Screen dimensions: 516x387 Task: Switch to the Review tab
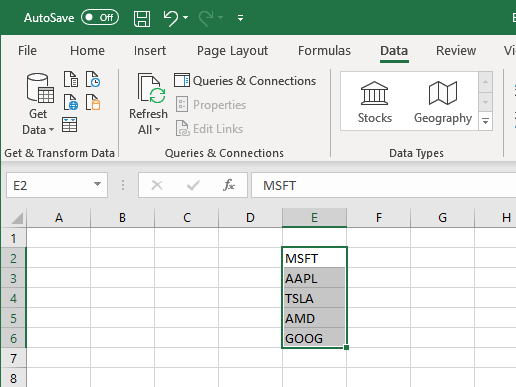456,51
